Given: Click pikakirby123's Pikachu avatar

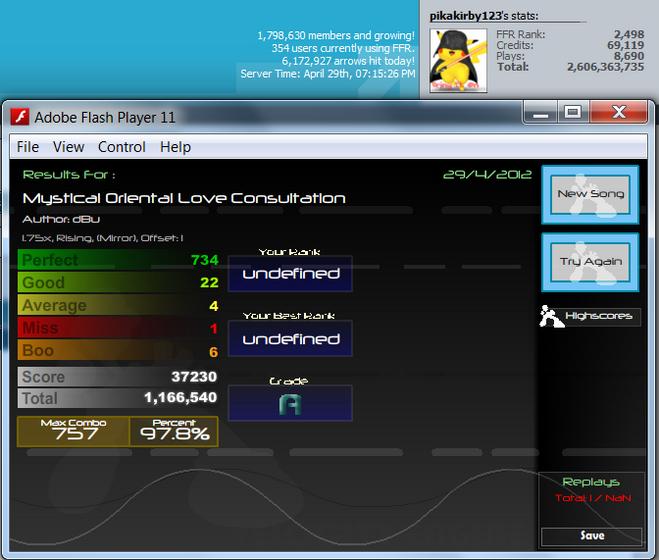Looking at the screenshot, I should (458, 61).
